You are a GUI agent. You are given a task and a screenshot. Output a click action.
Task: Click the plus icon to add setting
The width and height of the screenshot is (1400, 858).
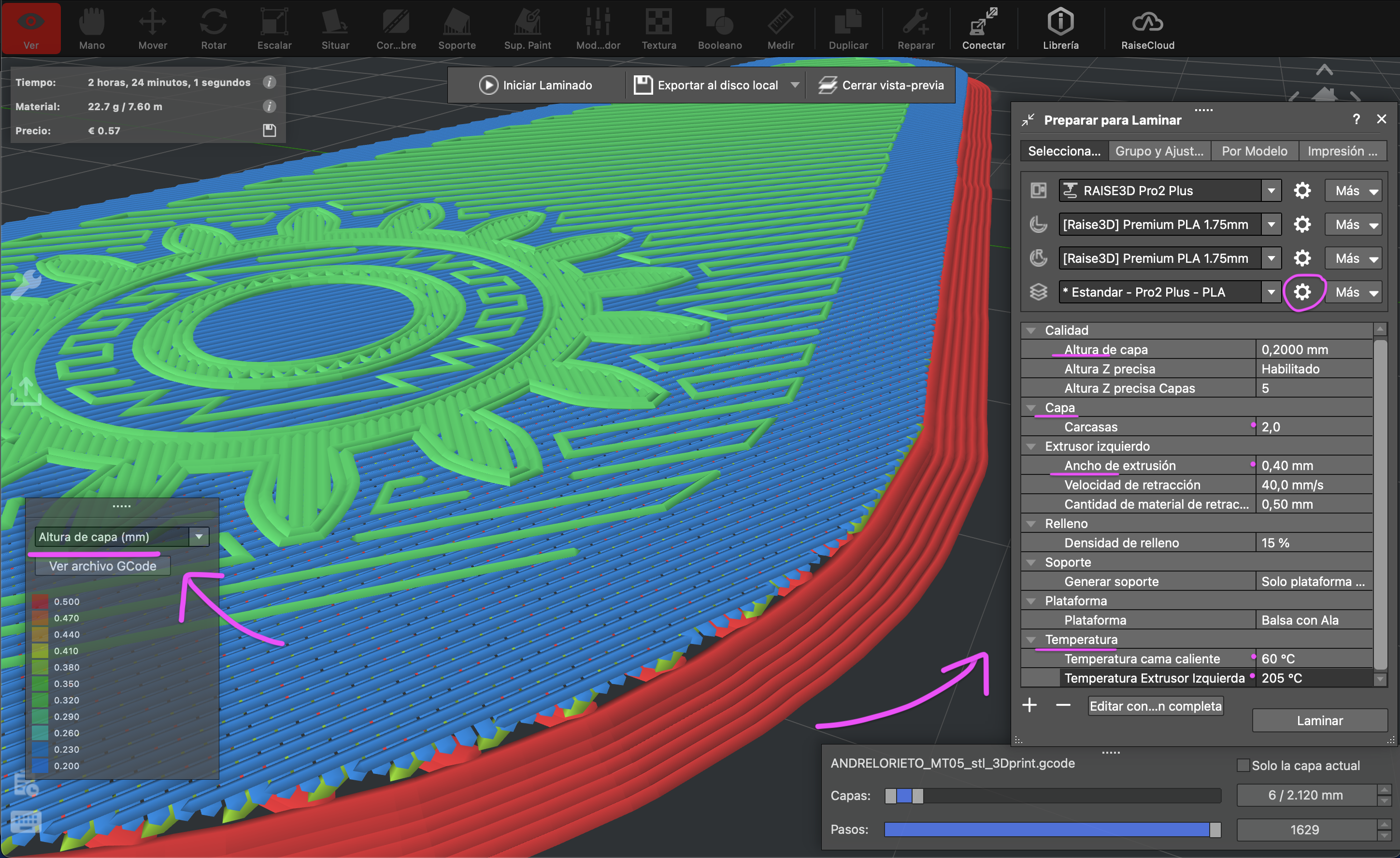pyautogui.click(x=1029, y=706)
